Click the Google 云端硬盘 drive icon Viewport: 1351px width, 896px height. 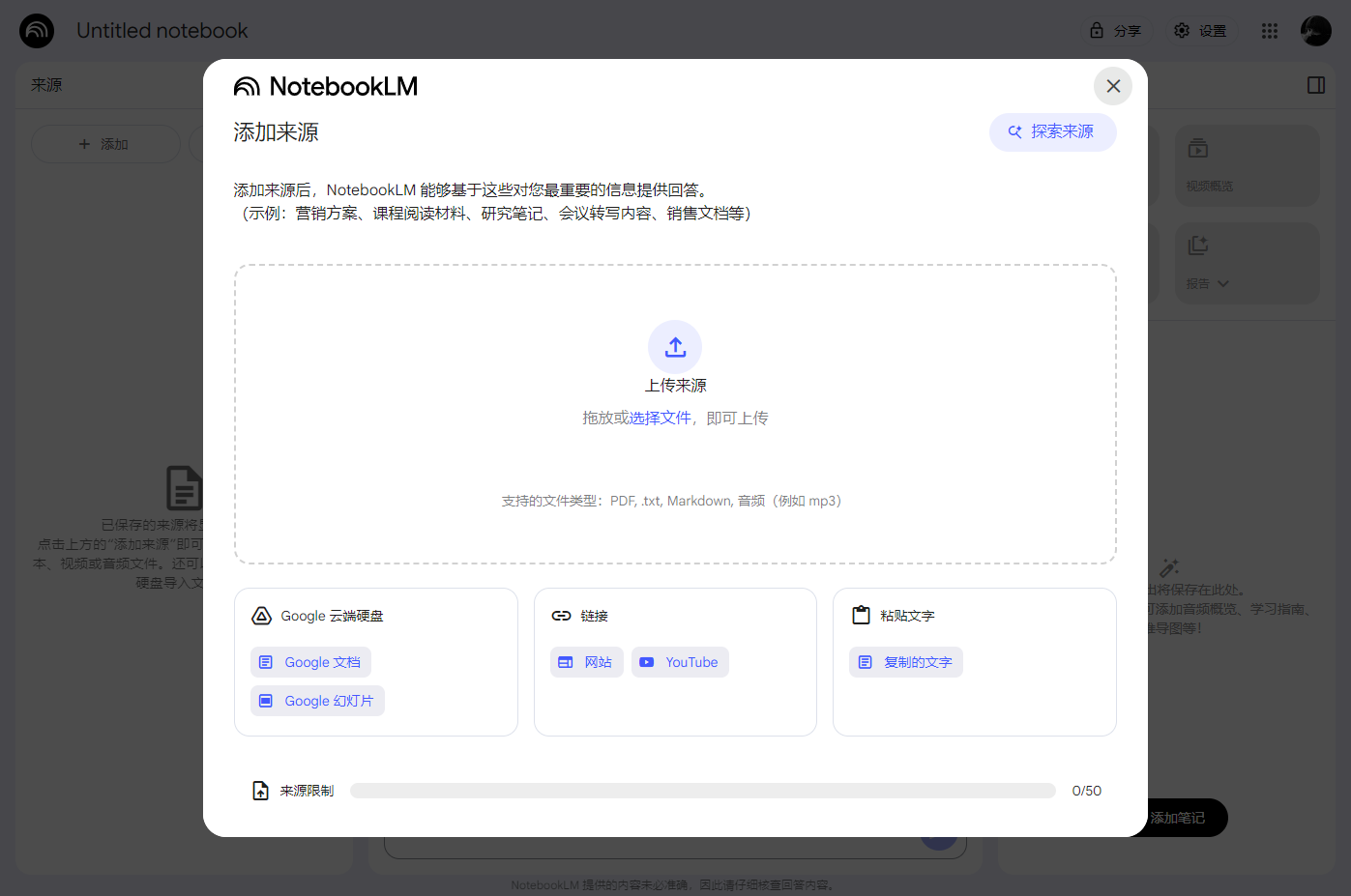click(261, 616)
